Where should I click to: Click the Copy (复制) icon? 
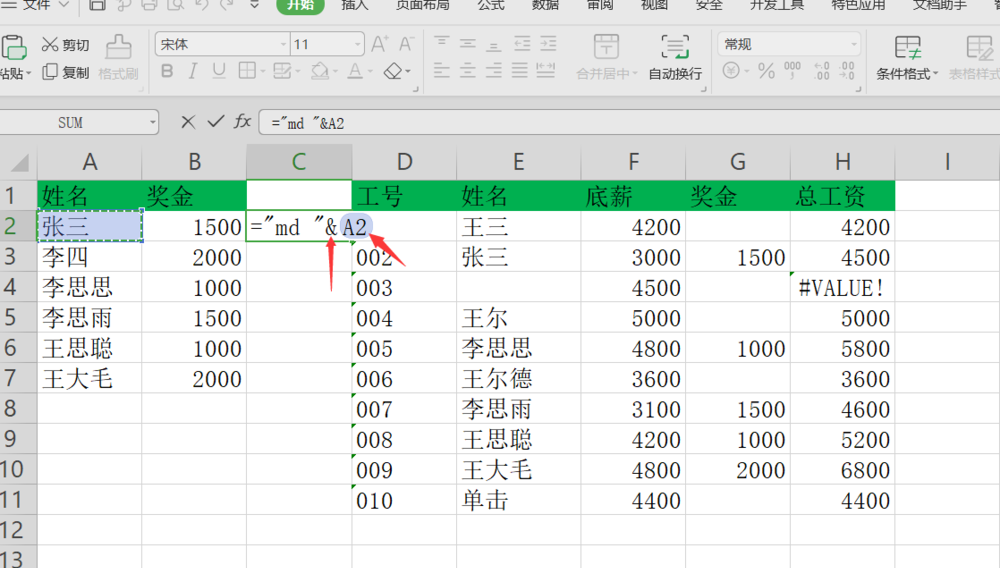50,72
